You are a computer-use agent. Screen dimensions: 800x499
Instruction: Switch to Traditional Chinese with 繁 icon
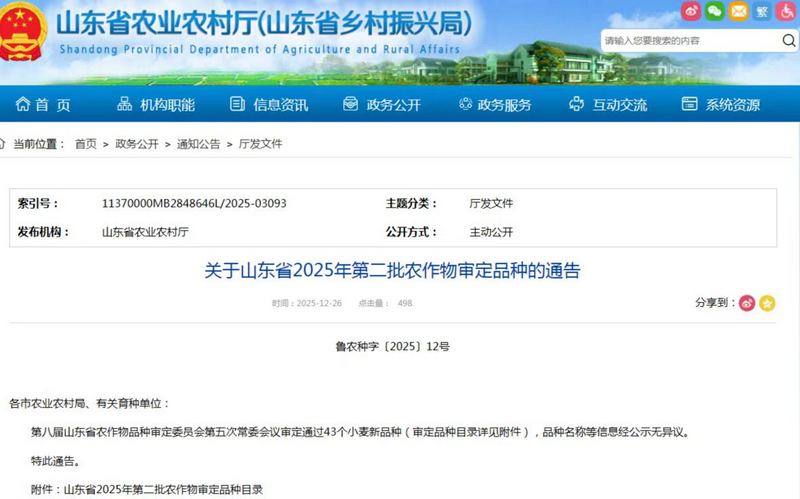point(763,11)
